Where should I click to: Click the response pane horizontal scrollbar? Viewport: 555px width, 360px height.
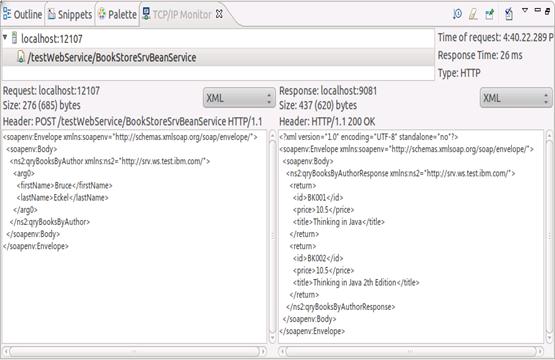click(411, 352)
